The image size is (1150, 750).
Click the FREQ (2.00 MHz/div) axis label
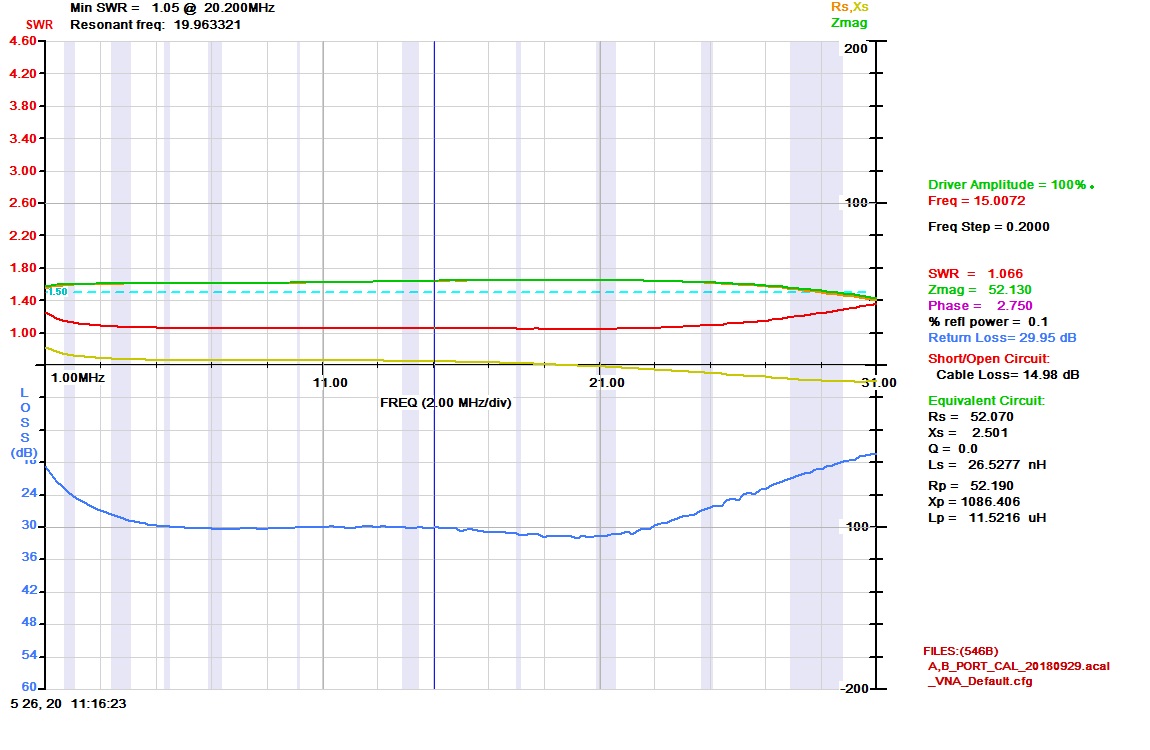(446, 403)
